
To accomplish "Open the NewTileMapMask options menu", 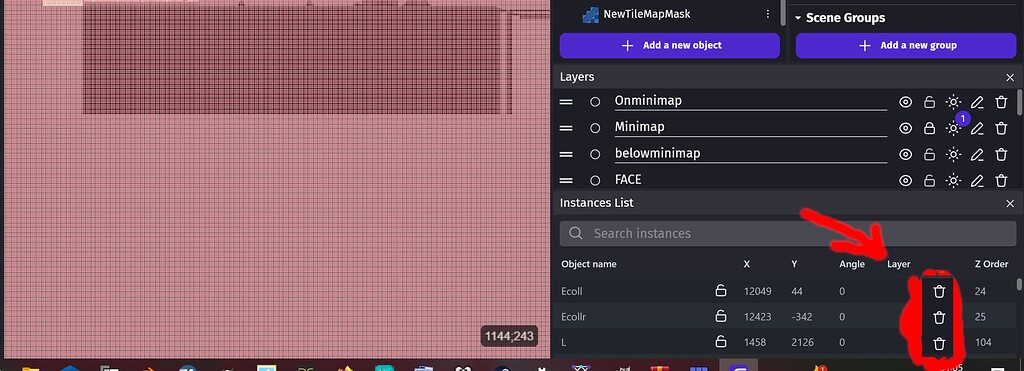I will [767, 14].
